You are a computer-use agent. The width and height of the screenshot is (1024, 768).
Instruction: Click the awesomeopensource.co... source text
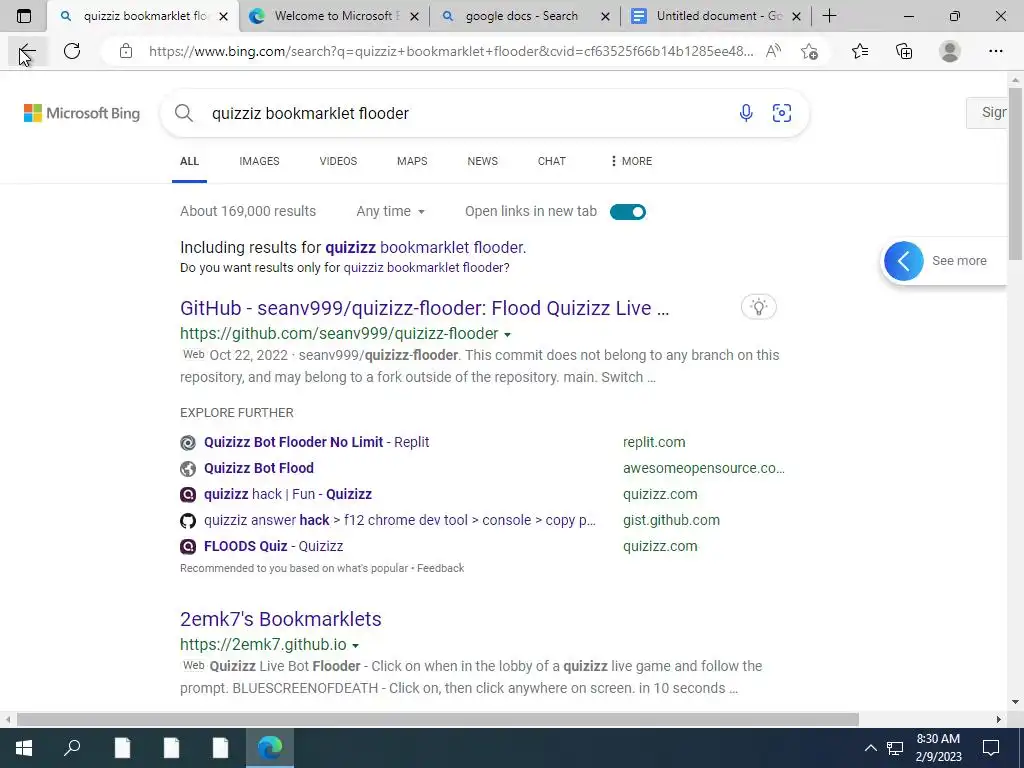coord(703,468)
